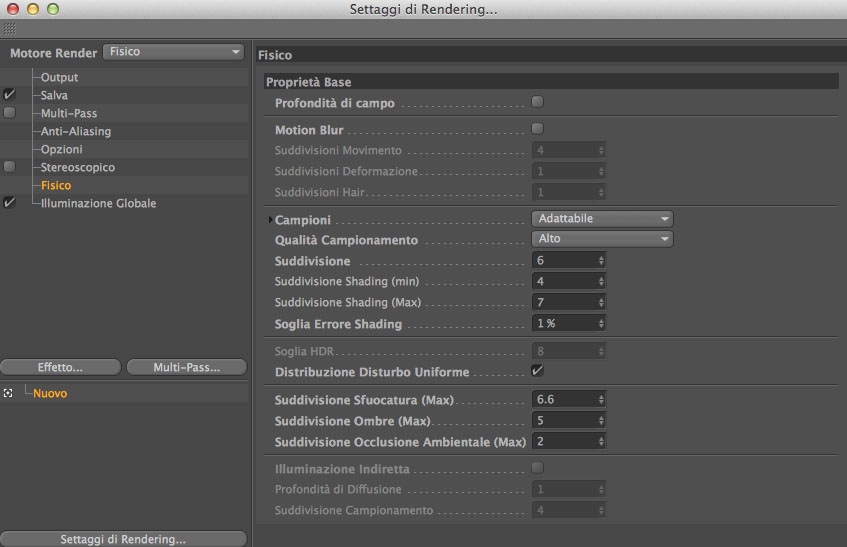This screenshot has height=547, width=847.
Task: Expand the Campioni disclosure triangle
Action: [270, 220]
